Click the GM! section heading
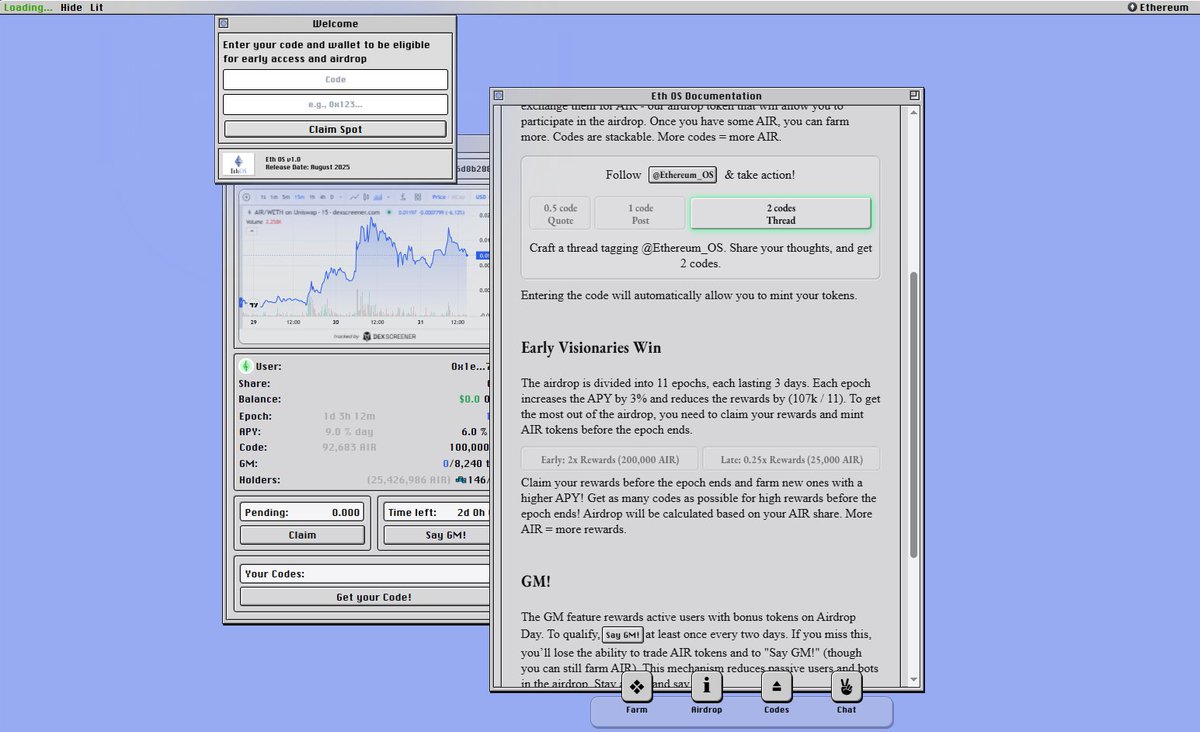Screen dimensions: 1200x732 tap(537, 580)
